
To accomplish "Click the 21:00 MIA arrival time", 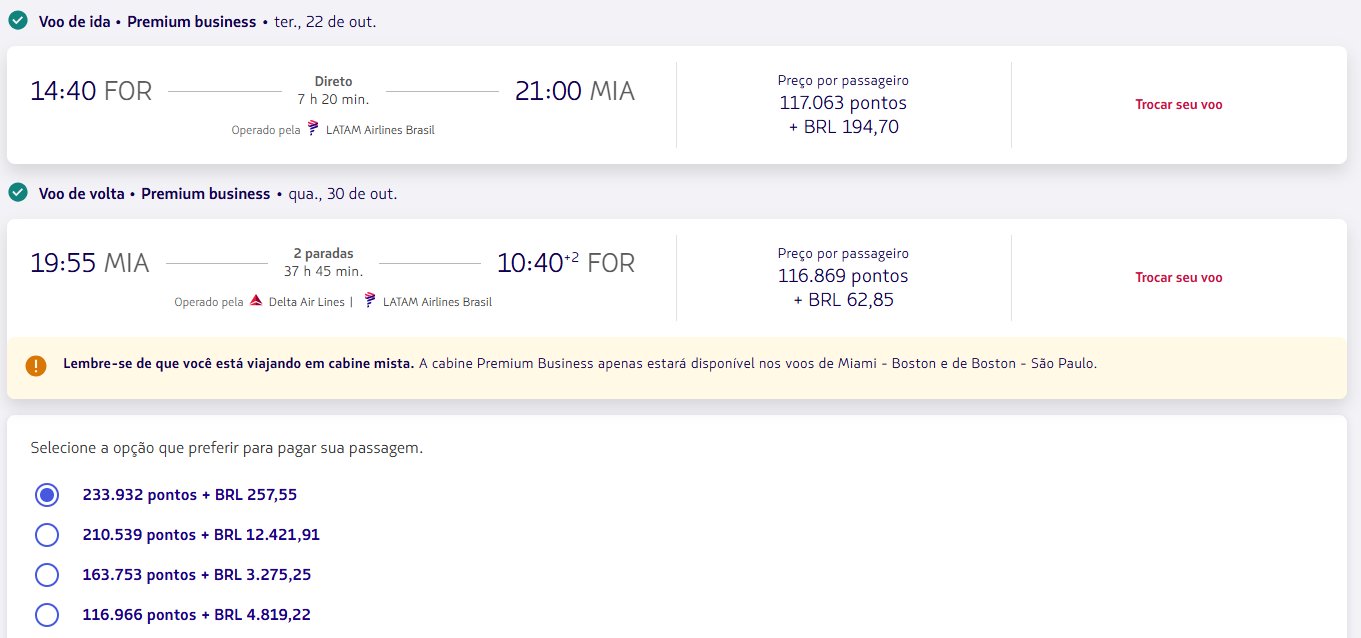I will click(x=574, y=91).
